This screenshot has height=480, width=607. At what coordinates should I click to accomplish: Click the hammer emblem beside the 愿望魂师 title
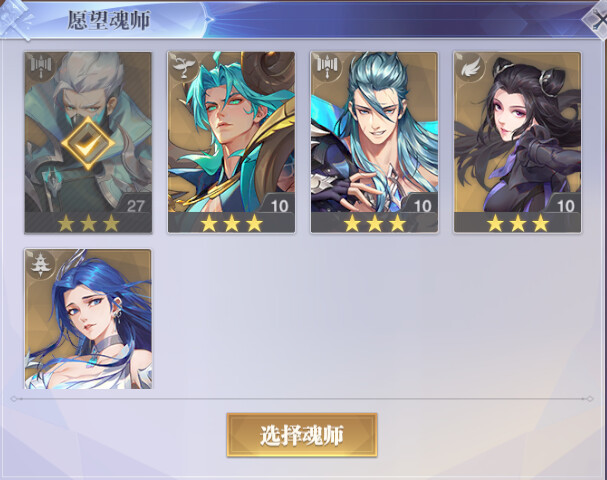17,19
